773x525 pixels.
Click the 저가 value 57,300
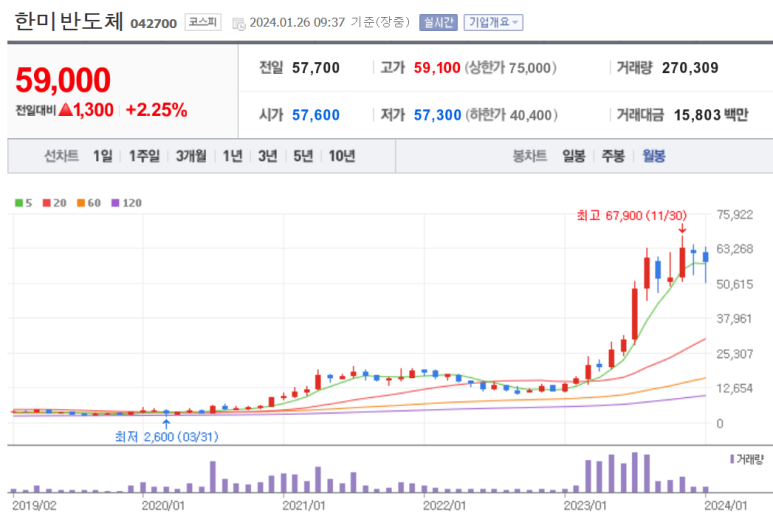pos(437,115)
